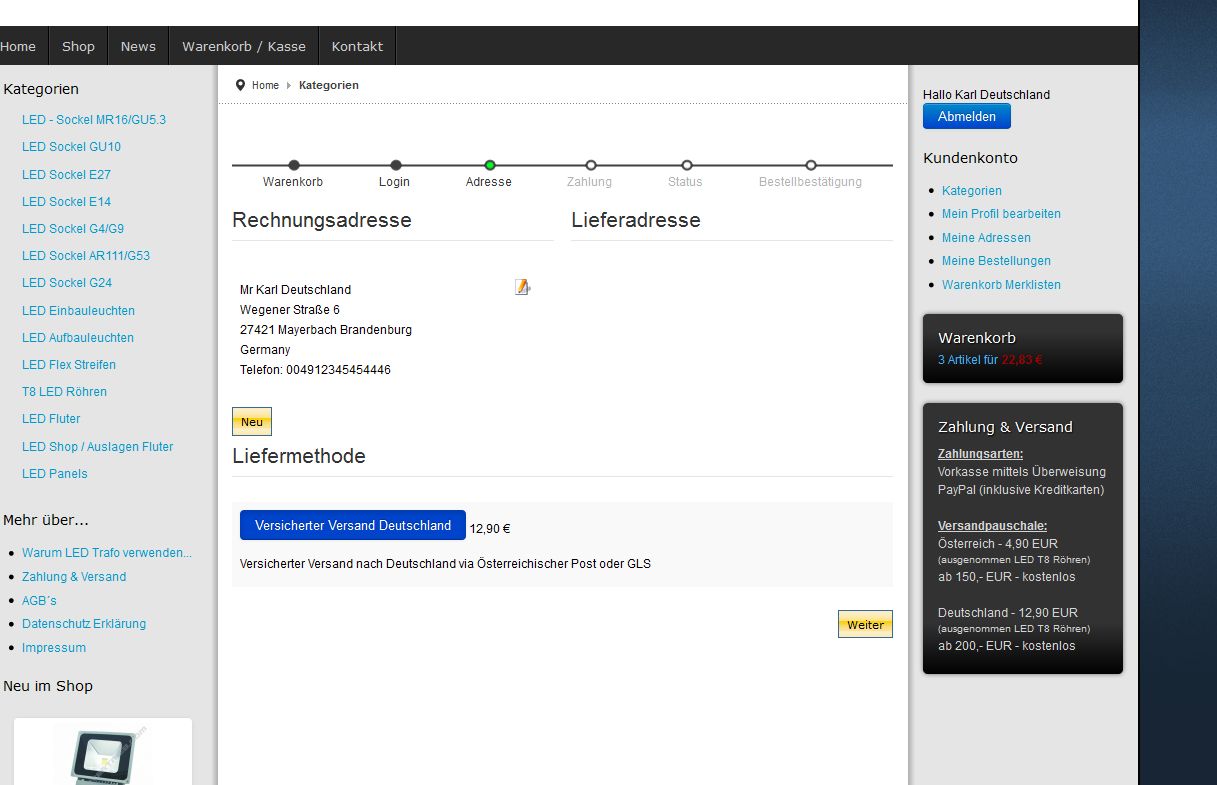Open the AGB's link
This screenshot has height=785, width=1217.
pos(39,600)
